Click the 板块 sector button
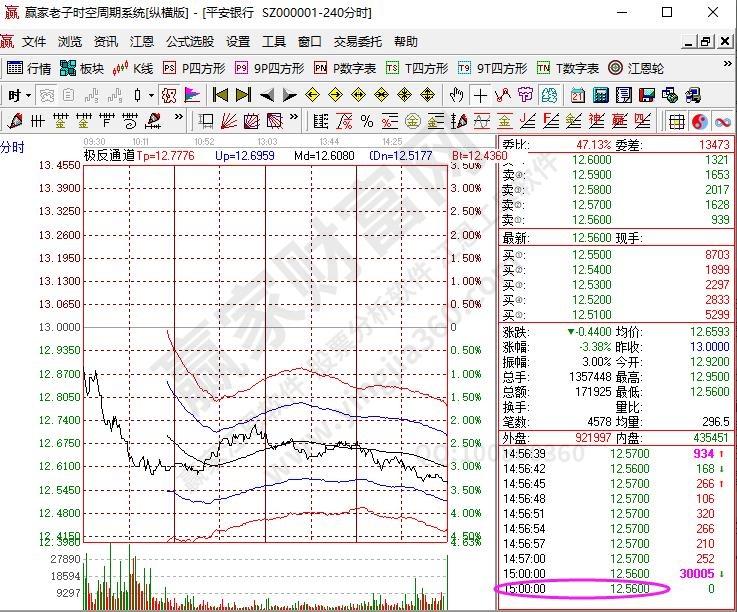 [x=82, y=68]
